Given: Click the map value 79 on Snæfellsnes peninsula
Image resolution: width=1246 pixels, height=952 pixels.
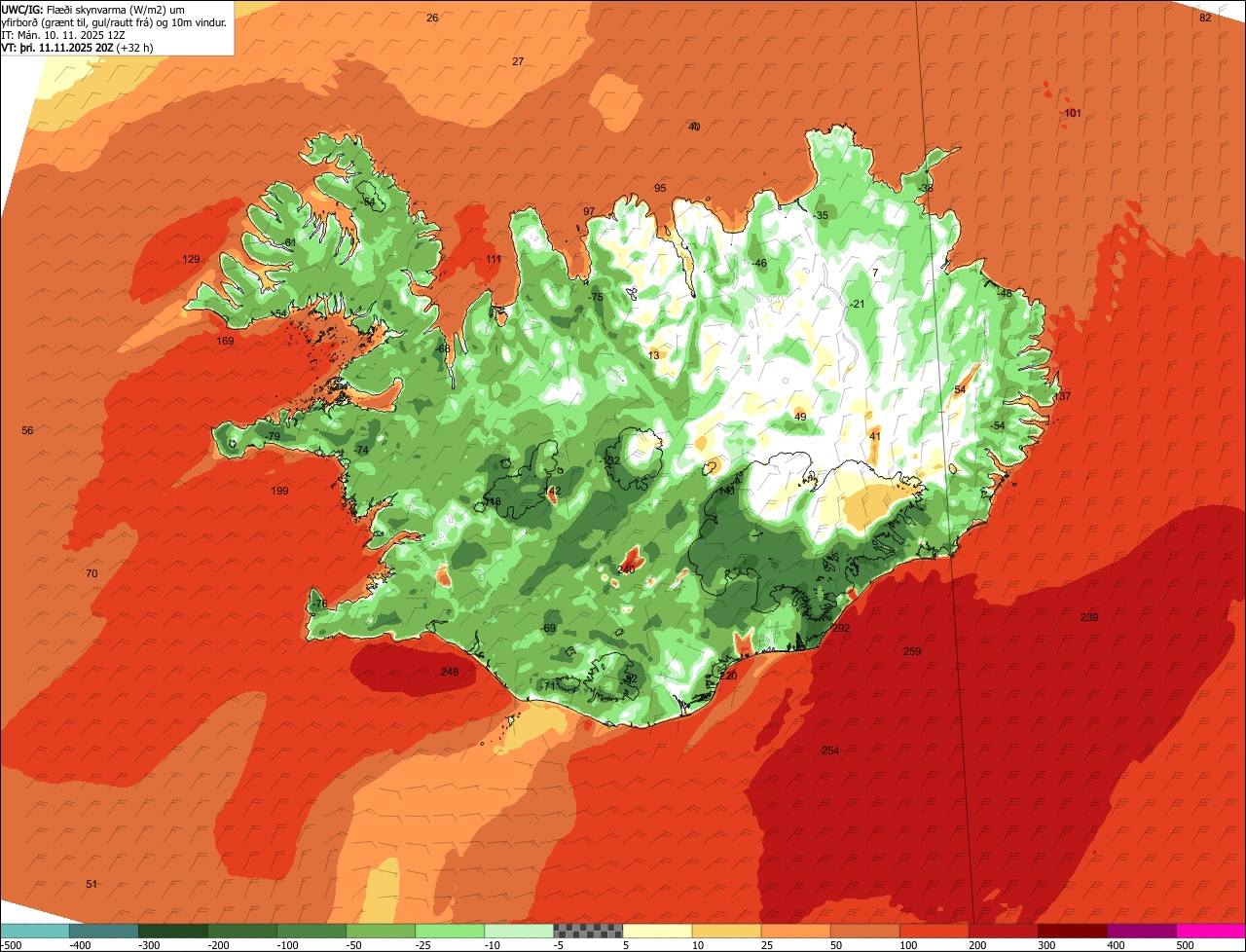Looking at the screenshot, I should [274, 437].
